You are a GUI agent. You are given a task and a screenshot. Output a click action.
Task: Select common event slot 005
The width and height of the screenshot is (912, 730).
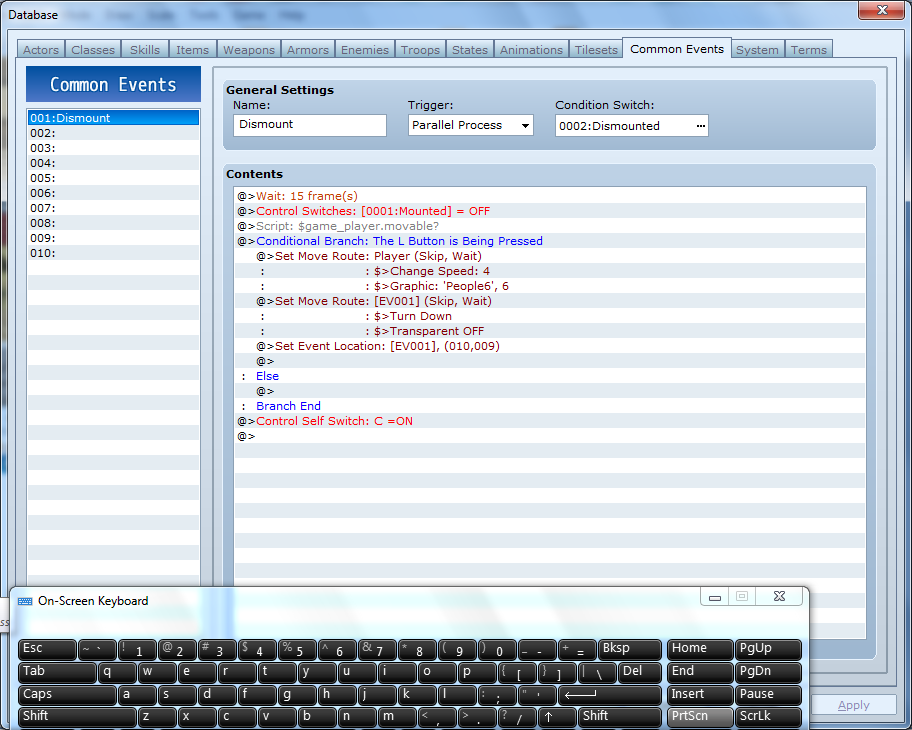point(113,178)
